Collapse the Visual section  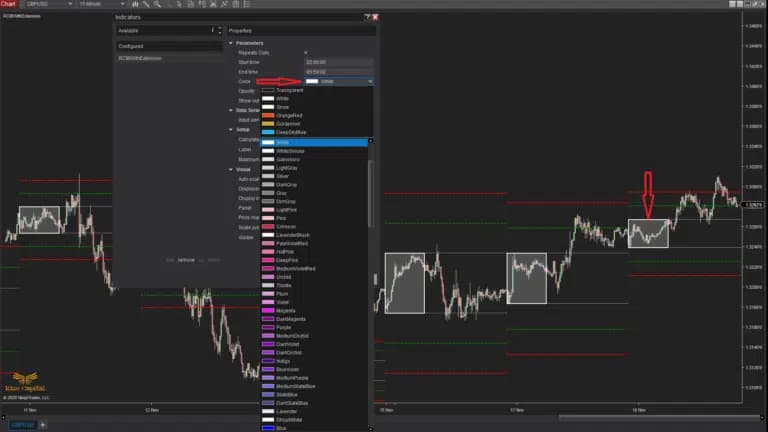click(x=231, y=169)
